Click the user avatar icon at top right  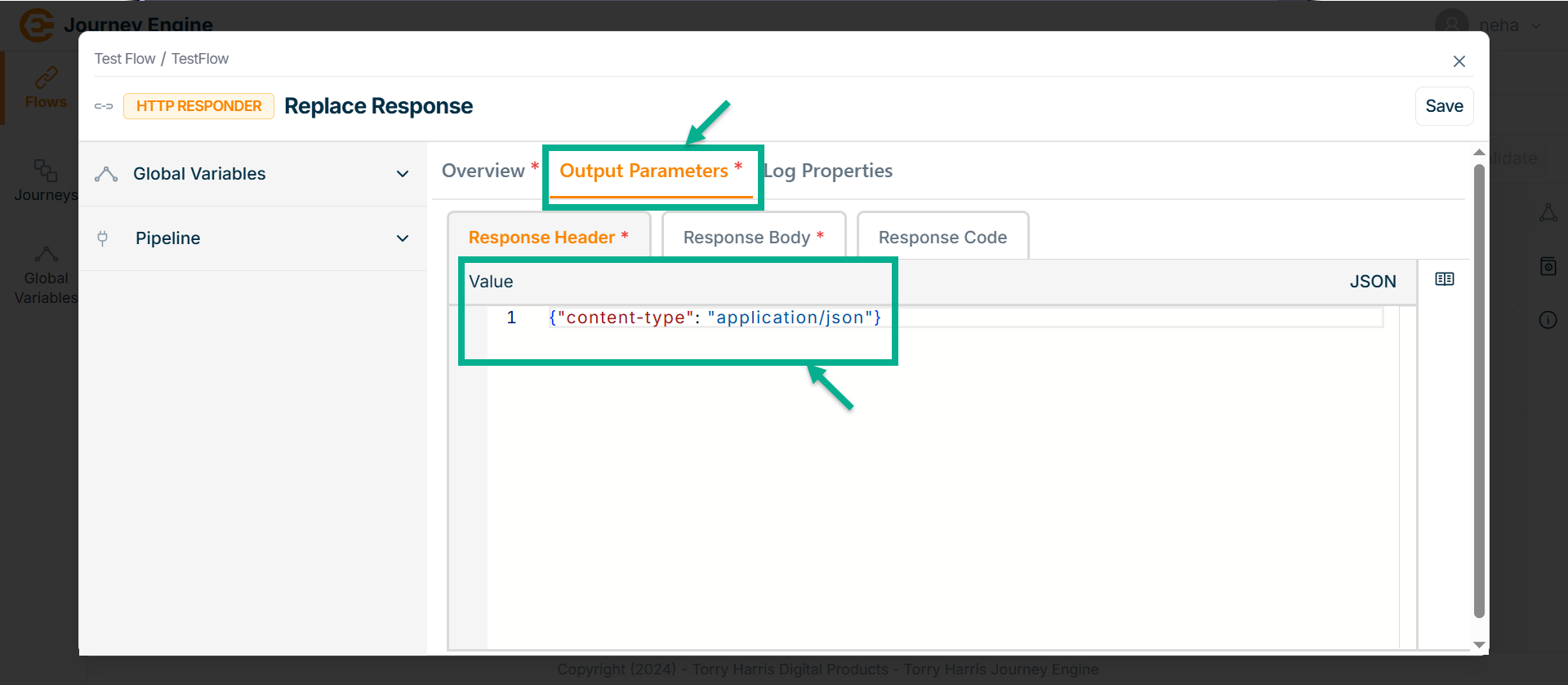coord(1451,24)
